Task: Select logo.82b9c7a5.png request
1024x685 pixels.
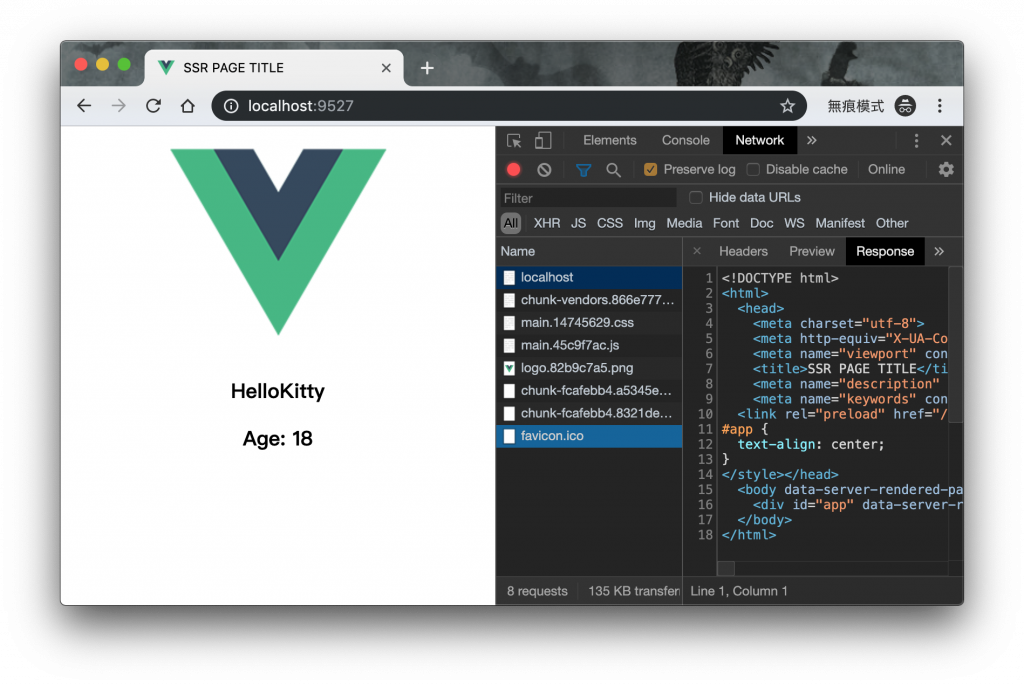Action: pos(589,368)
